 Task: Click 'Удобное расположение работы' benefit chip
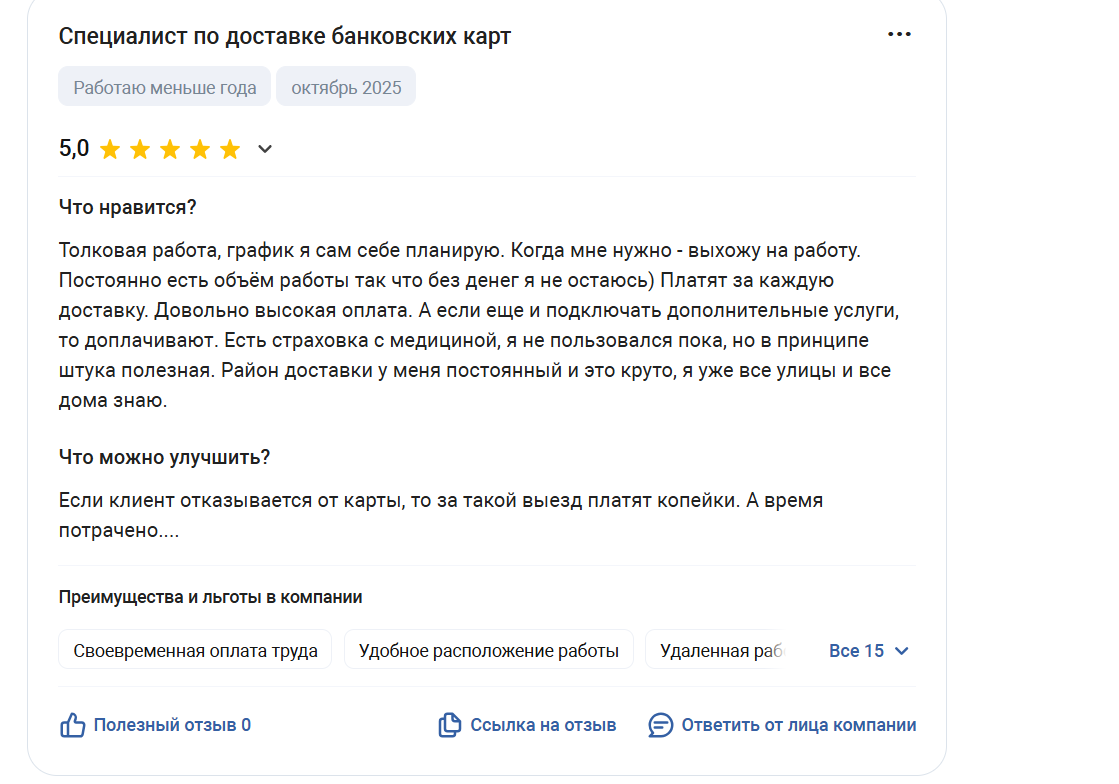489,651
